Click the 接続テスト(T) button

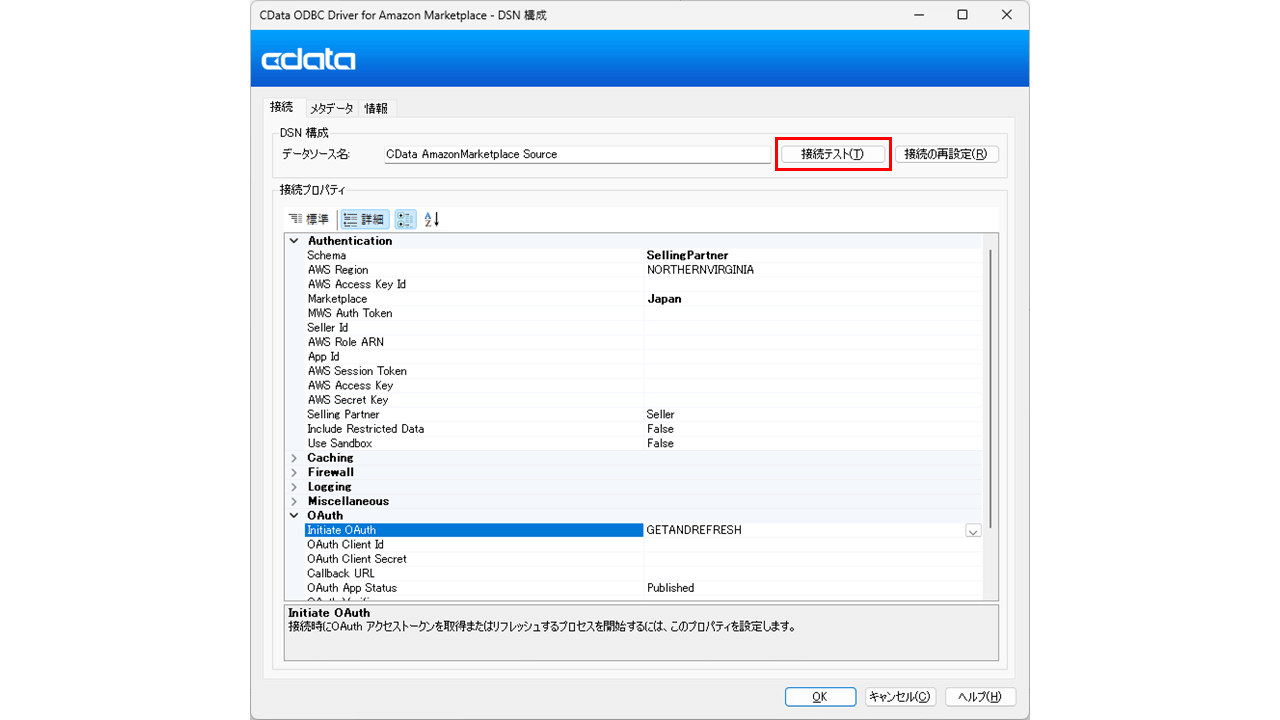point(832,154)
